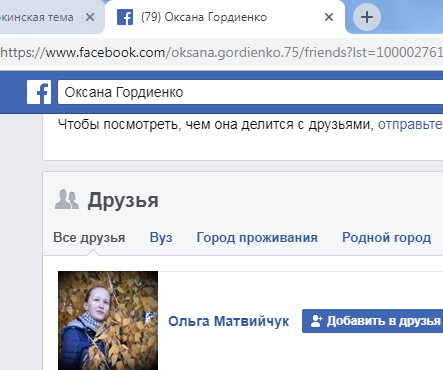This screenshot has width=443, height=370.
Task: Select the (79) Оксана Гордиенко browser tab
Action: (x=225, y=17)
